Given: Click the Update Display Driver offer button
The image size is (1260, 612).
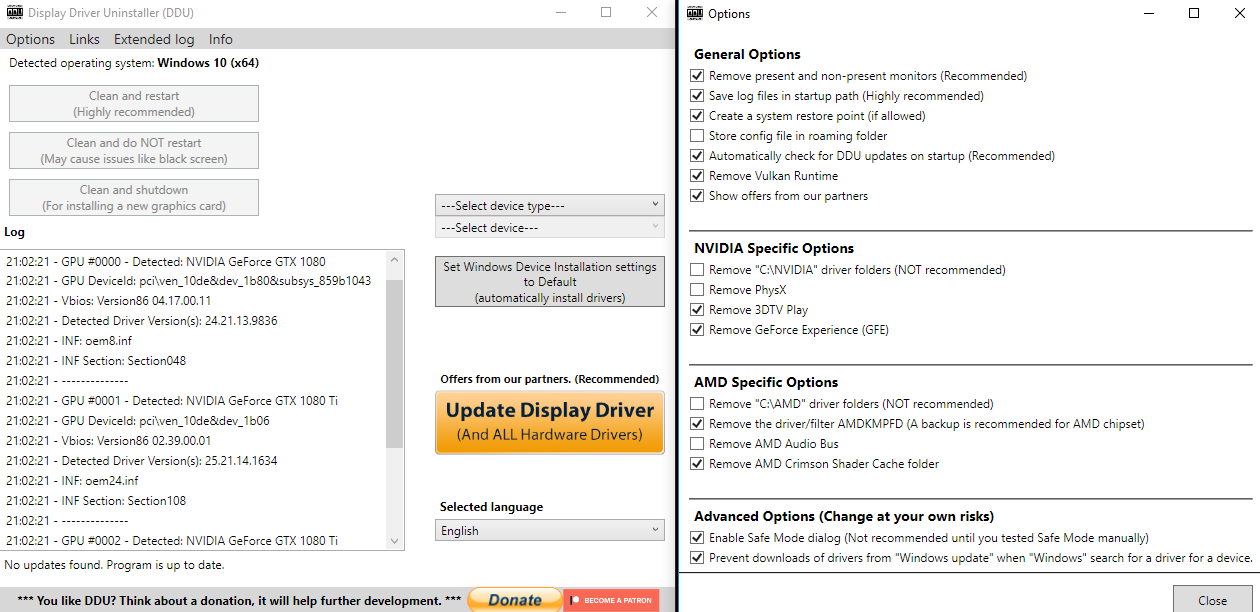Looking at the screenshot, I should (550, 422).
